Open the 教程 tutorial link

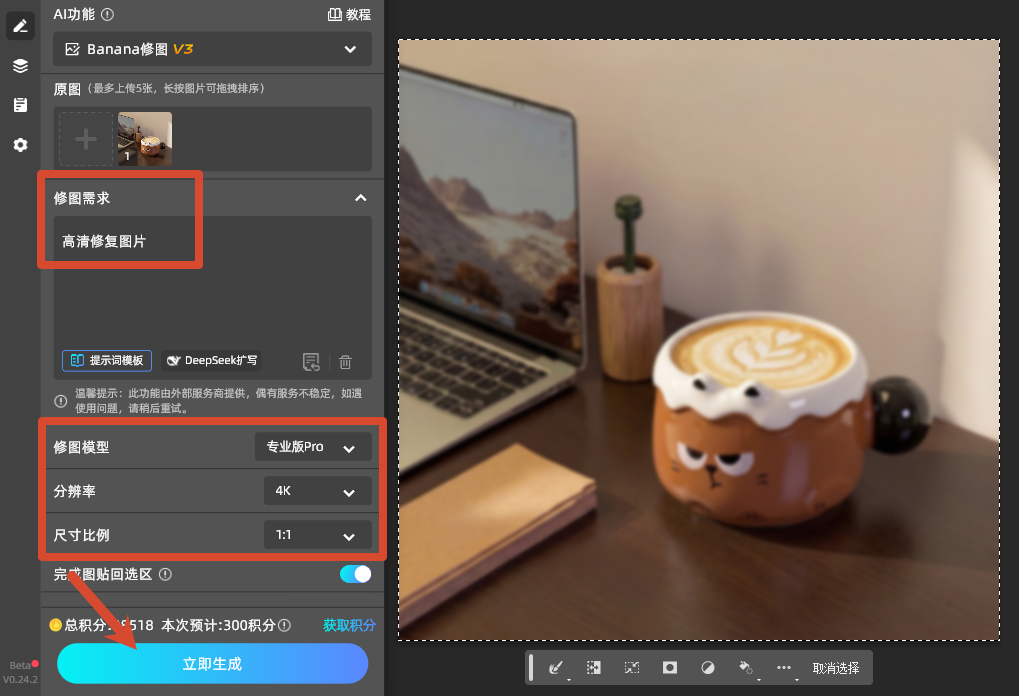349,14
